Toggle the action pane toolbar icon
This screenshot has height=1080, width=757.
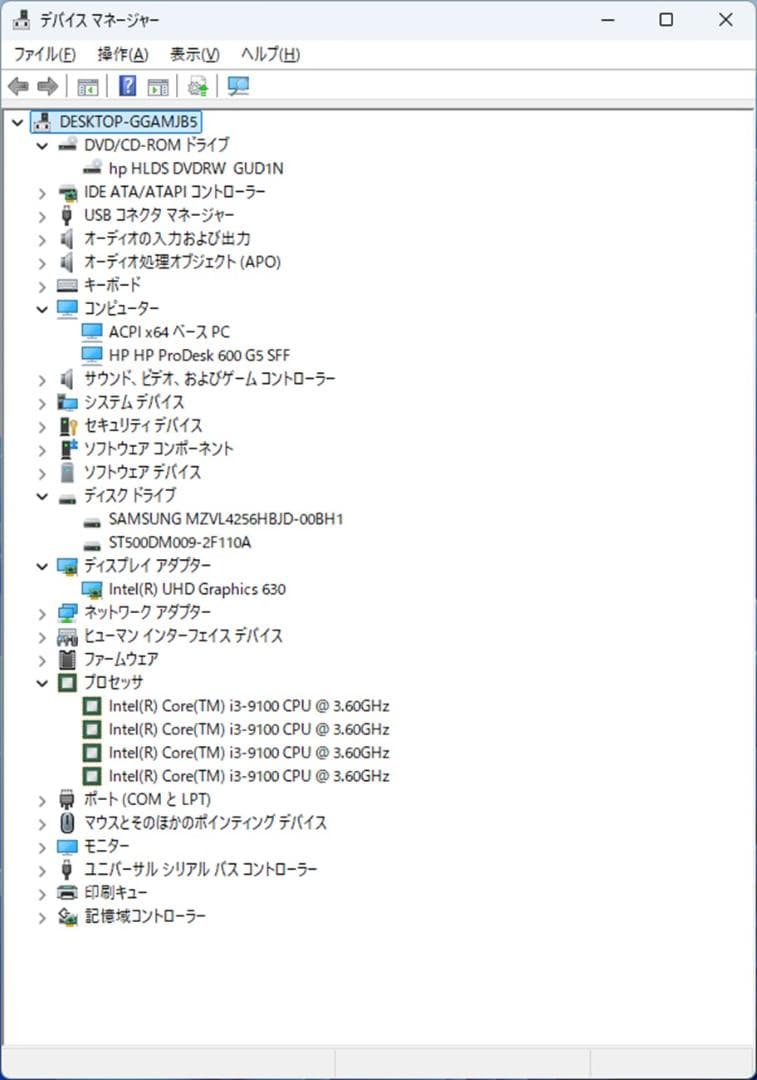tap(158, 87)
